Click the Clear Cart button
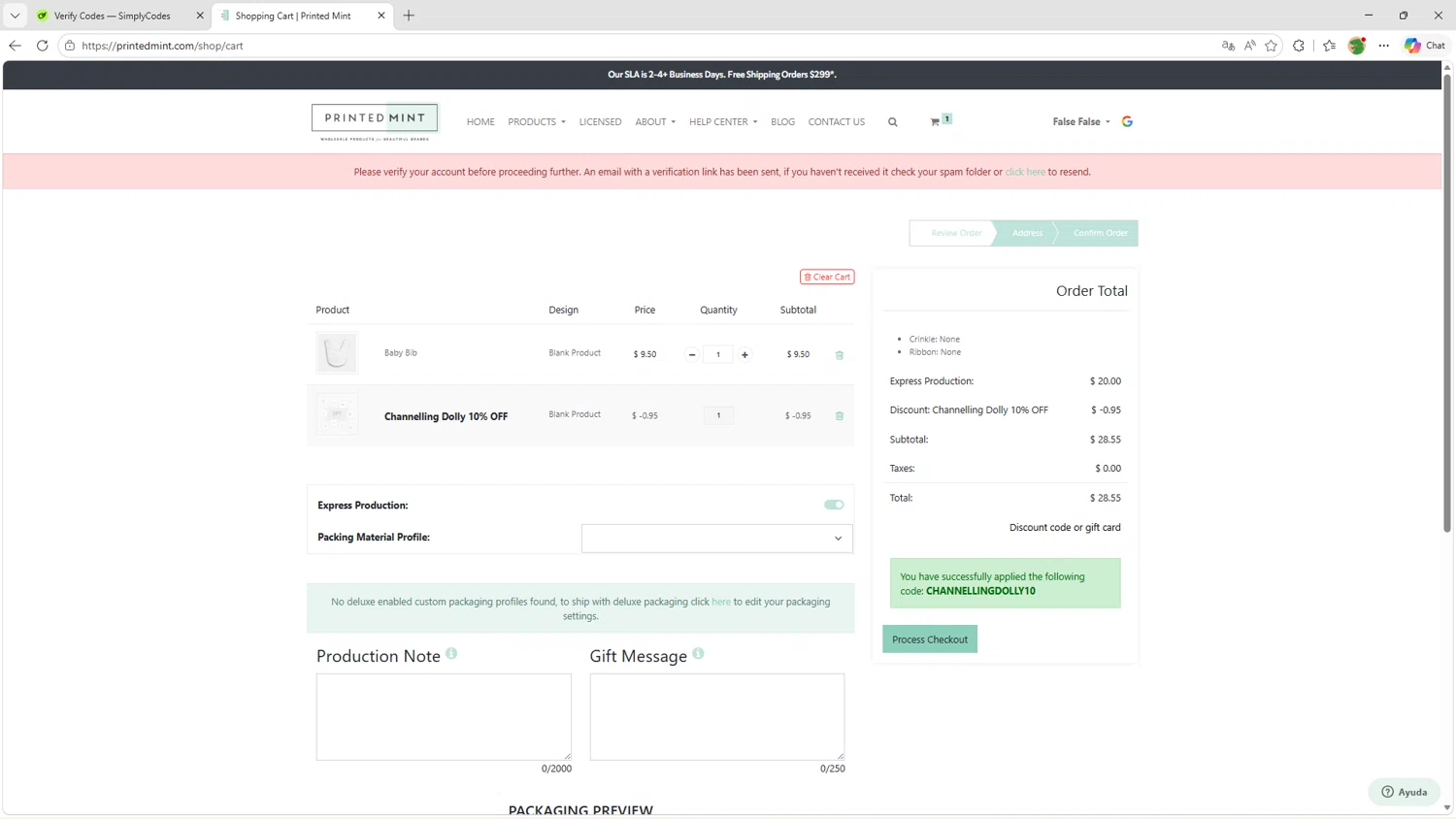Viewport: 1456px width, 819px height. pos(827,277)
